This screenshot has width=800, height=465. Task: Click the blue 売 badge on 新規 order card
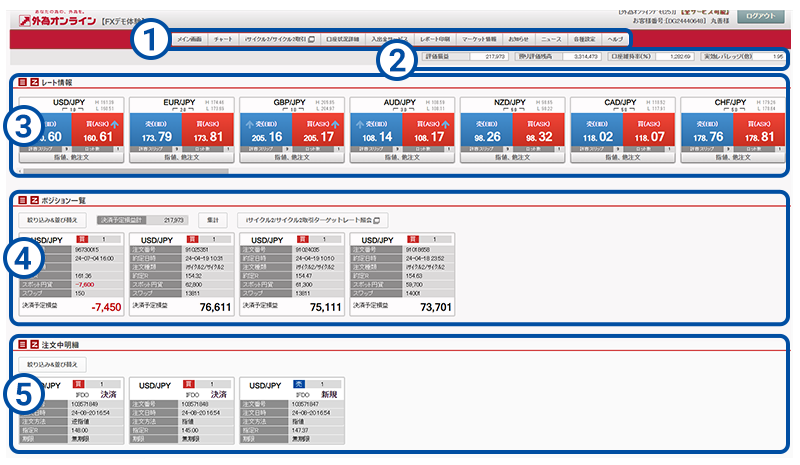[299, 384]
